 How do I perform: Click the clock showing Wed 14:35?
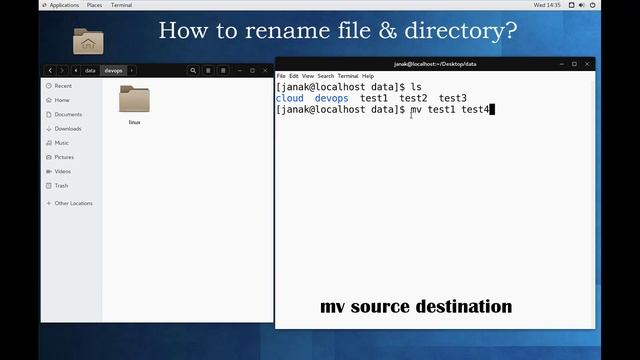pyautogui.click(x=547, y=5)
